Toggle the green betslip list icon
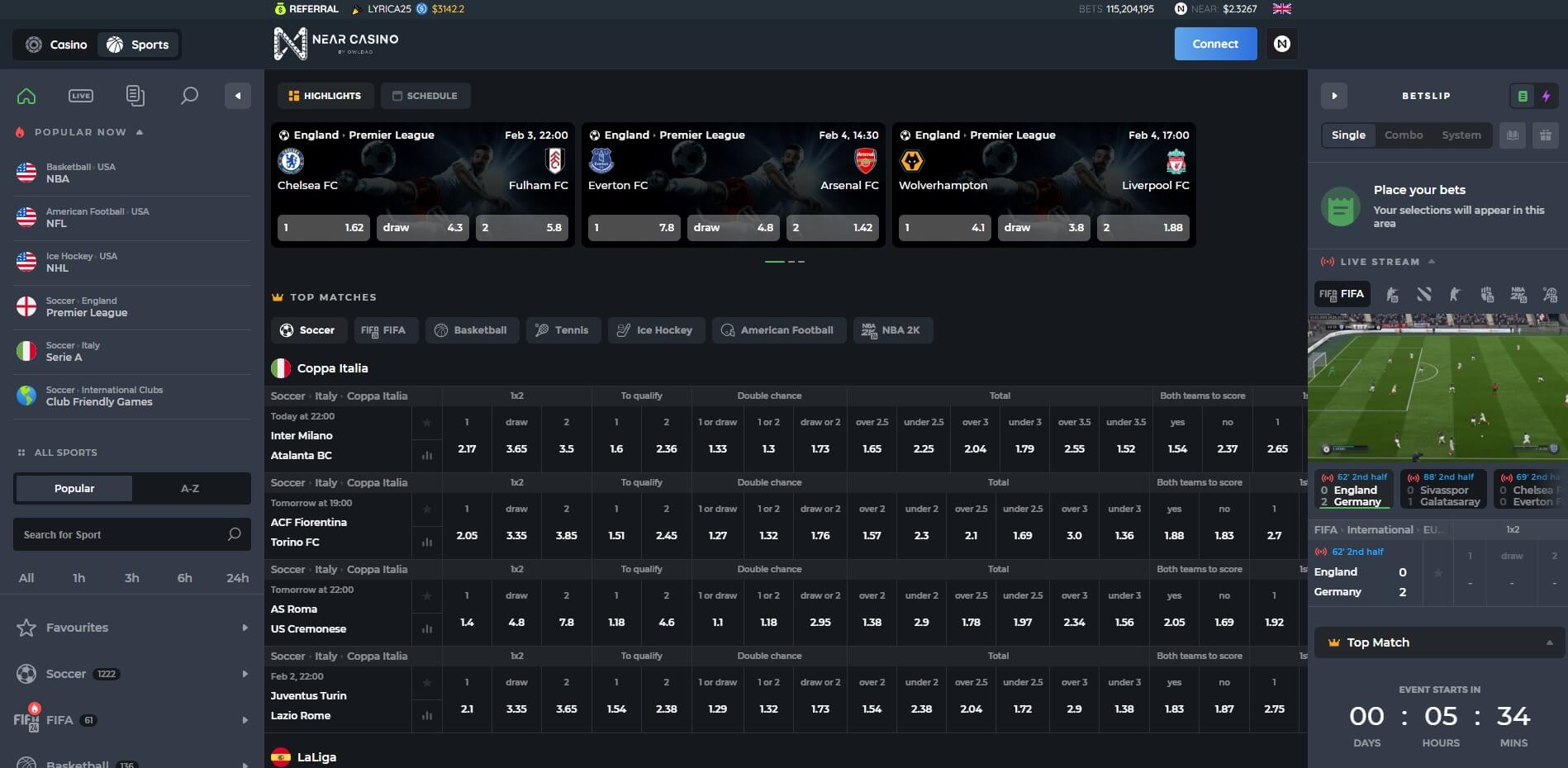1568x768 pixels. [1523, 96]
